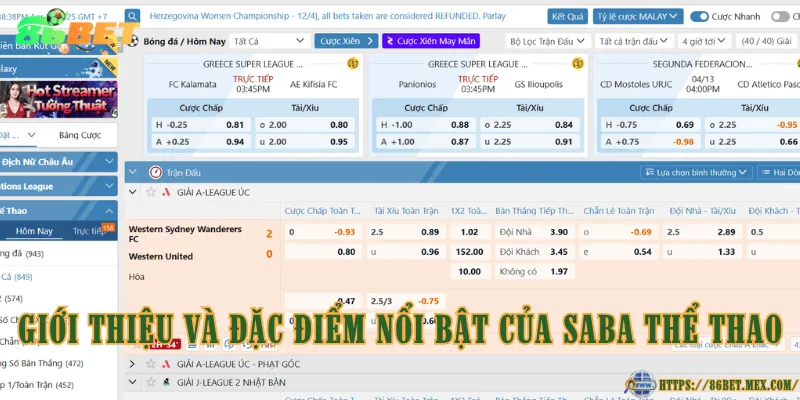Bet Panionios H -1.00 at 0.88
The image size is (800, 400).
pyautogui.click(x=426, y=125)
